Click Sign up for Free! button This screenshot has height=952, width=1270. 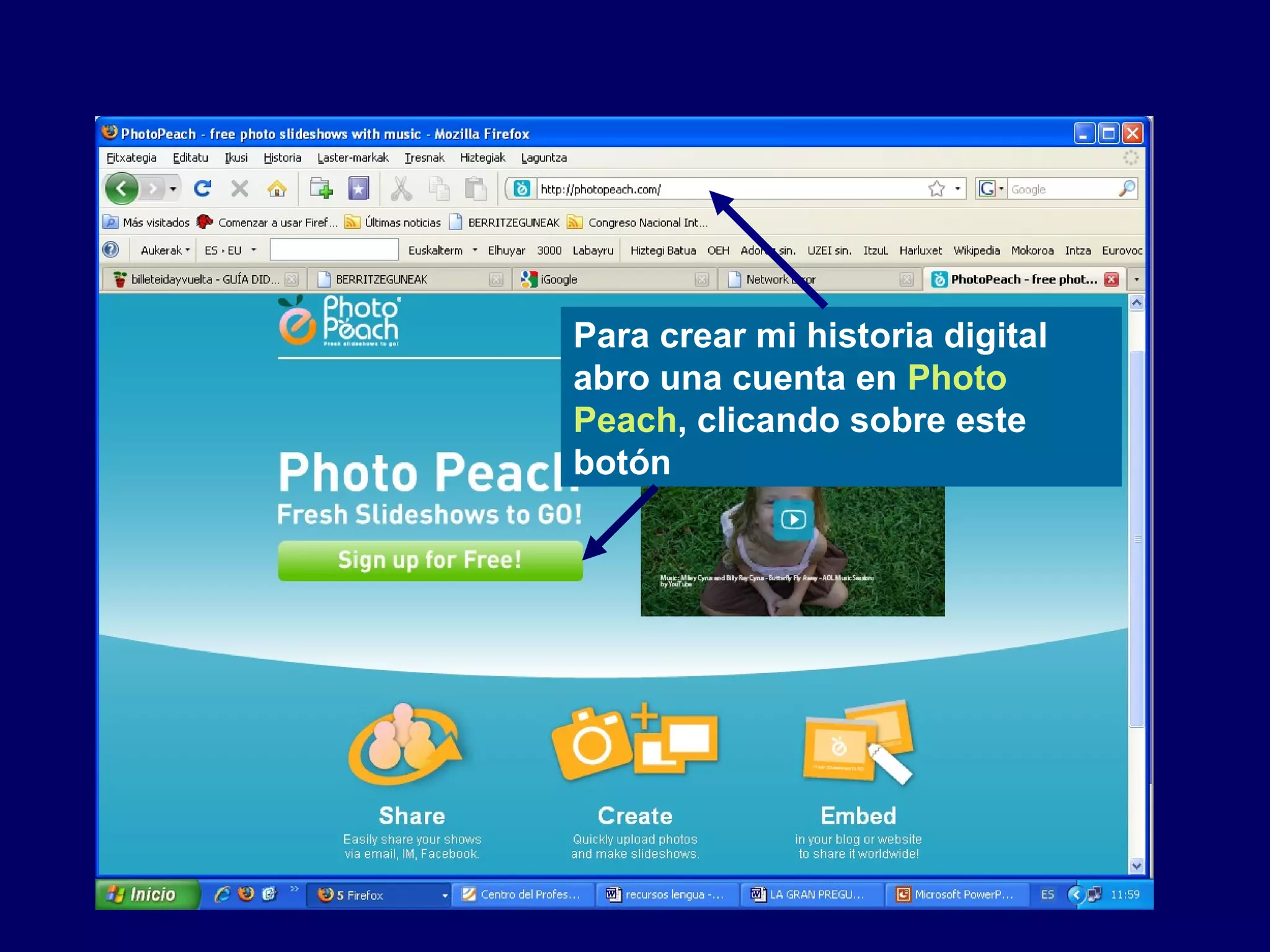click(x=430, y=560)
